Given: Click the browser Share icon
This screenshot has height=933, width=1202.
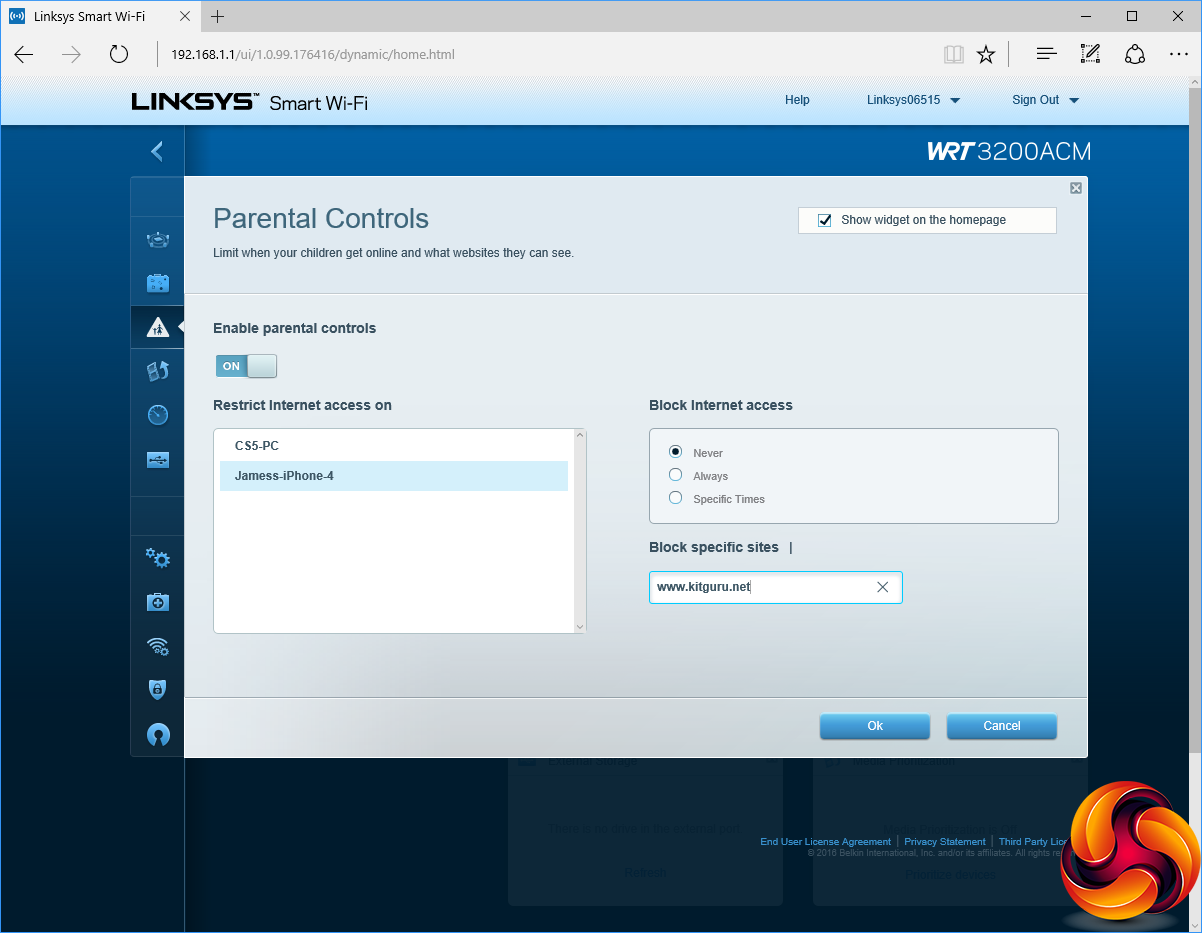Looking at the screenshot, I should click(x=1135, y=55).
